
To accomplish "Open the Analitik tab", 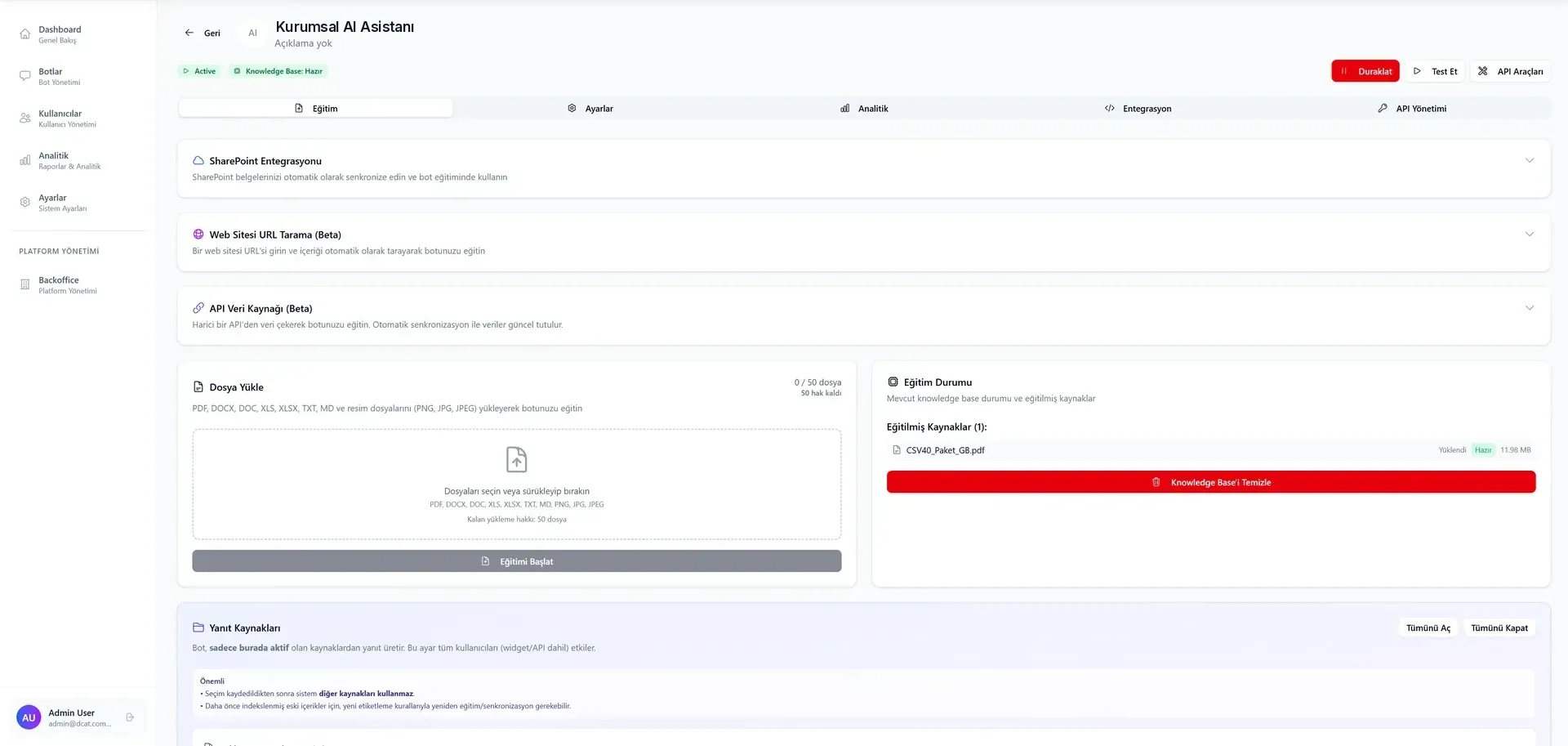I will 864,108.
